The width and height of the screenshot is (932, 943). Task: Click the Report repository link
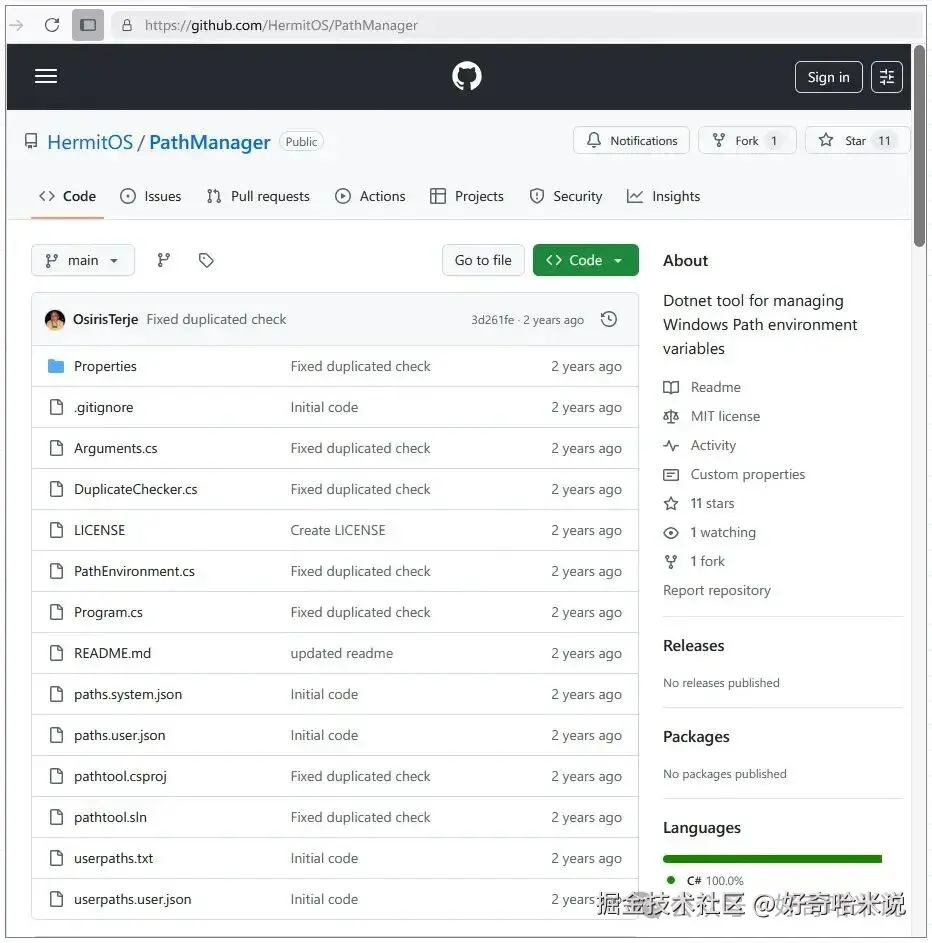[x=717, y=591]
